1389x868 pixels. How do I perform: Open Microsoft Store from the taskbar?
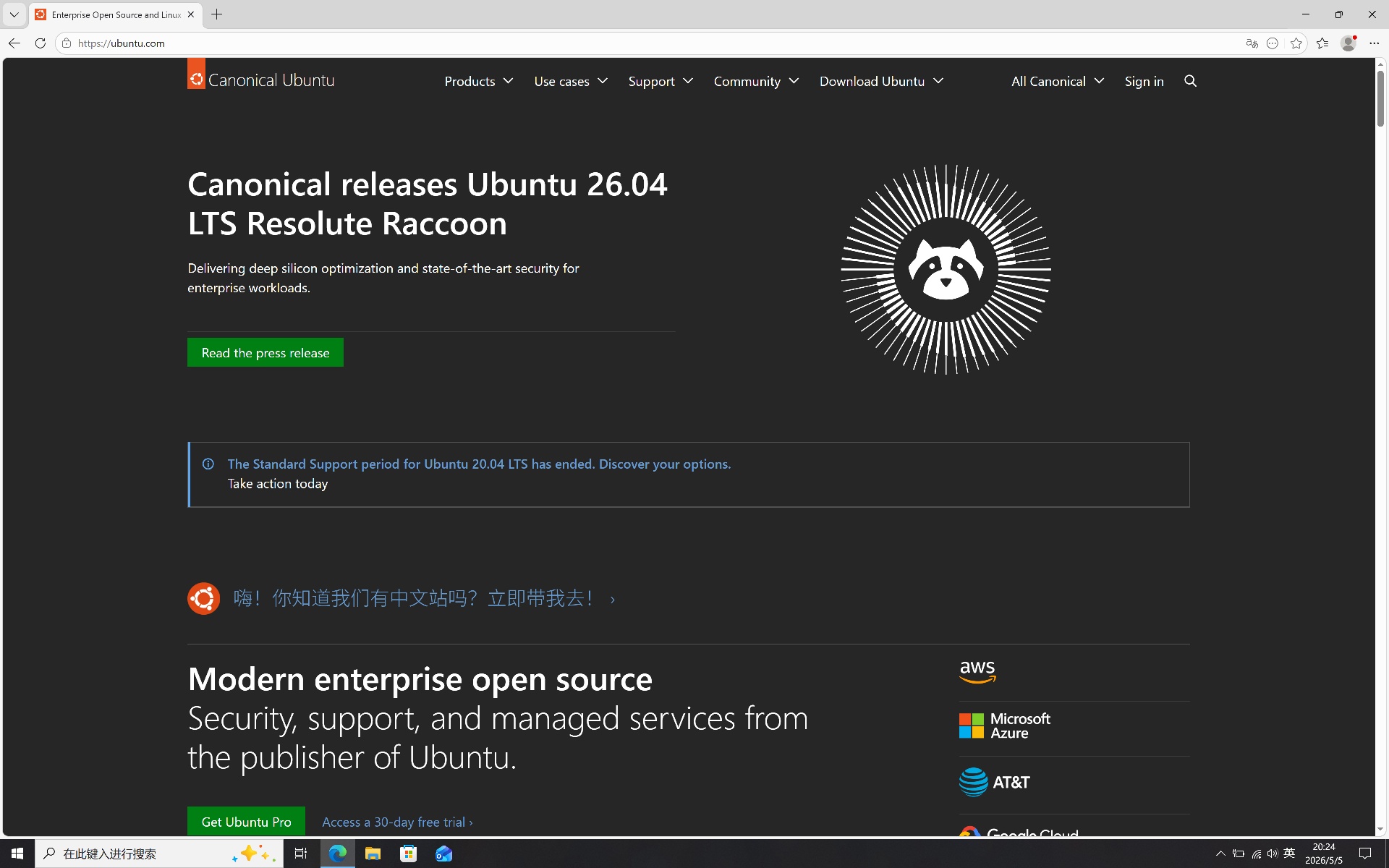pos(408,854)
